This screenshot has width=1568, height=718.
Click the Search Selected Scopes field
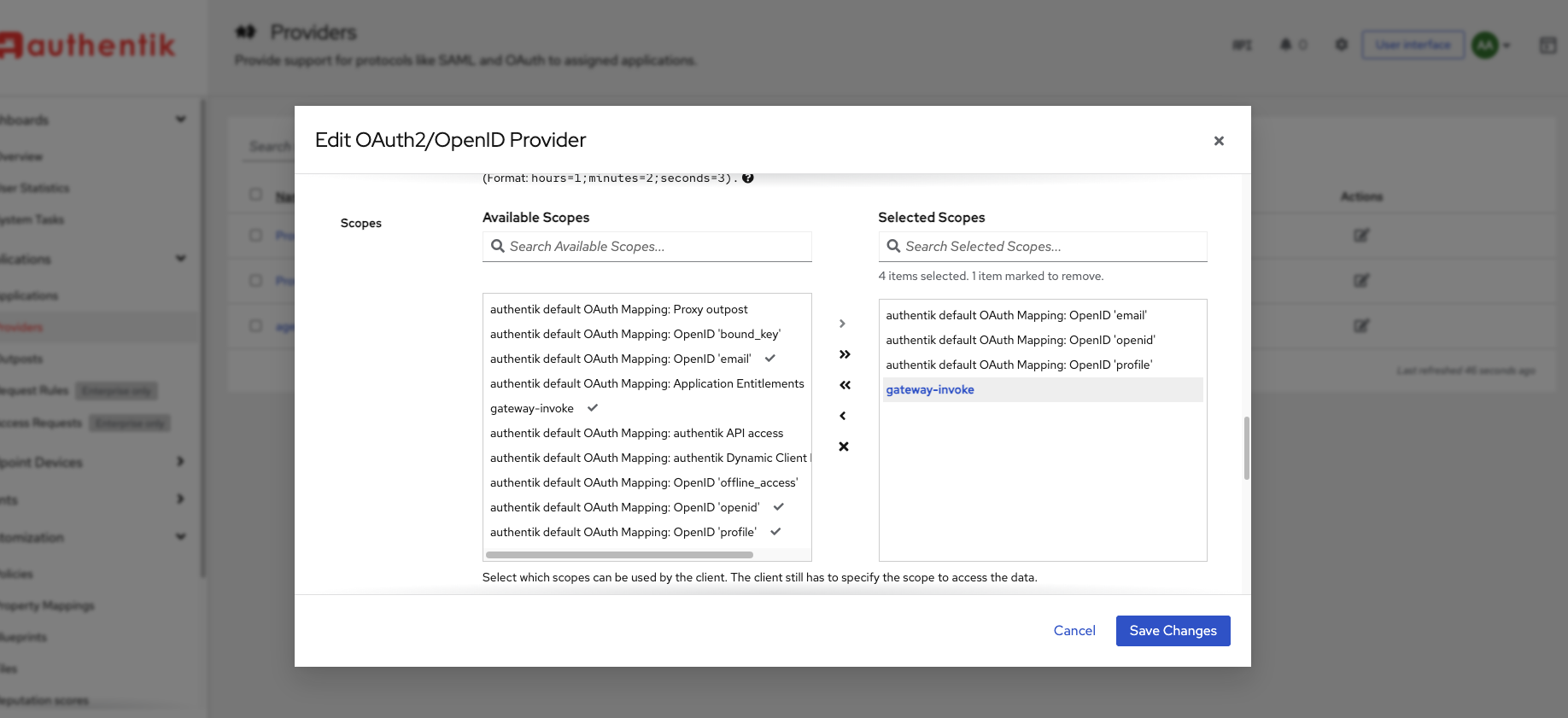(x=1043, y=247)
